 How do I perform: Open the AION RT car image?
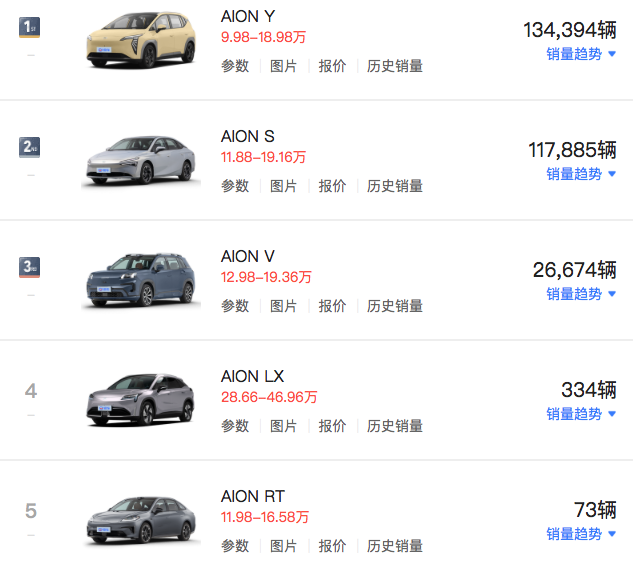[x=141, y=520]
